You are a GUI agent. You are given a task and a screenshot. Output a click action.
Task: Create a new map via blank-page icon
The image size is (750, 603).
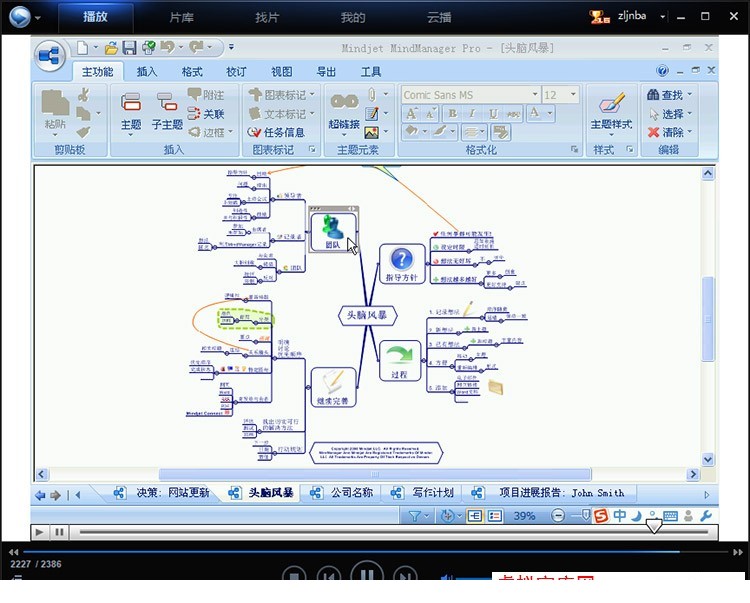(x=83, y=47)
